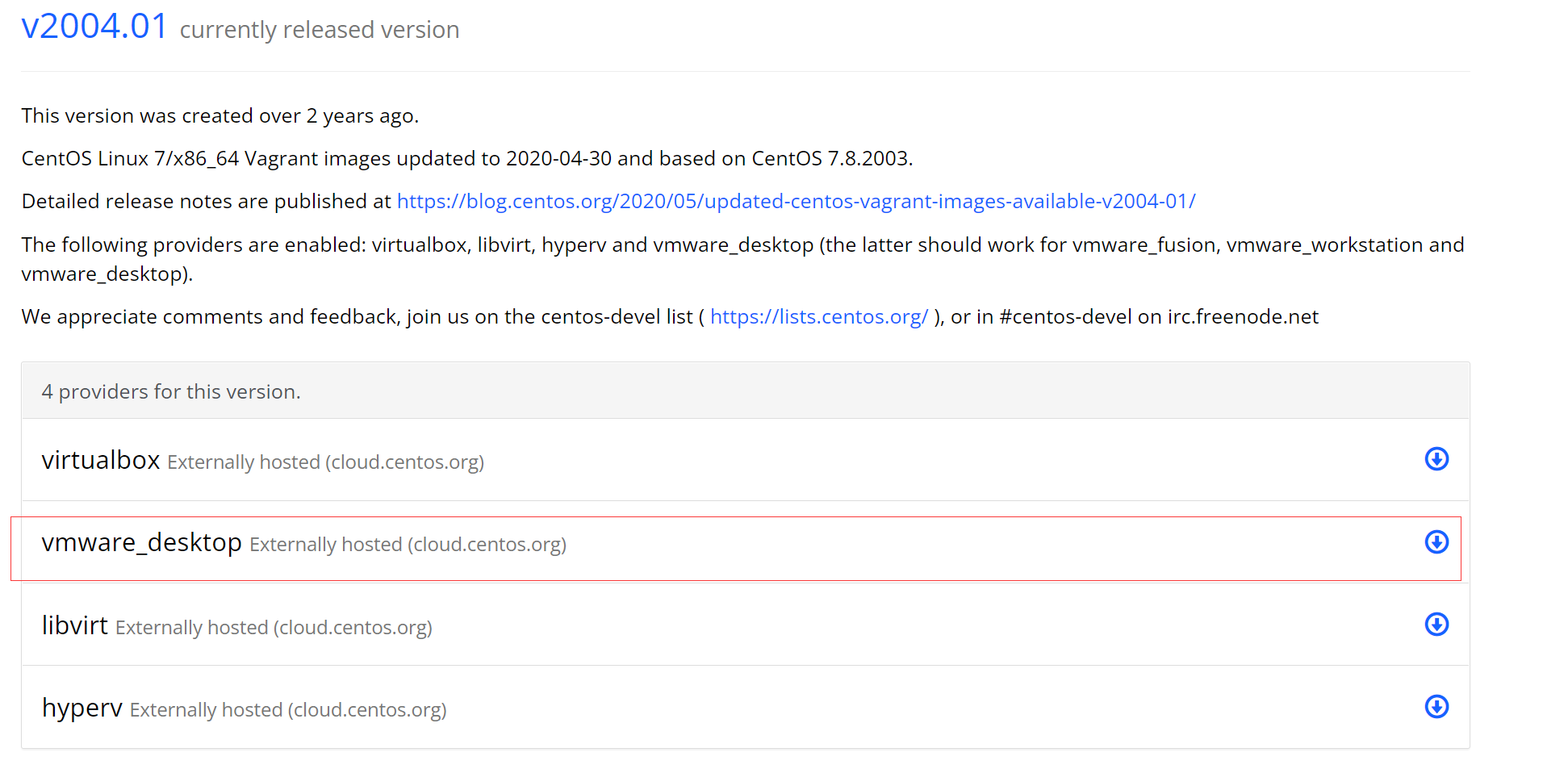
Task: Download the libvirt provider box
Action: 1436,625
